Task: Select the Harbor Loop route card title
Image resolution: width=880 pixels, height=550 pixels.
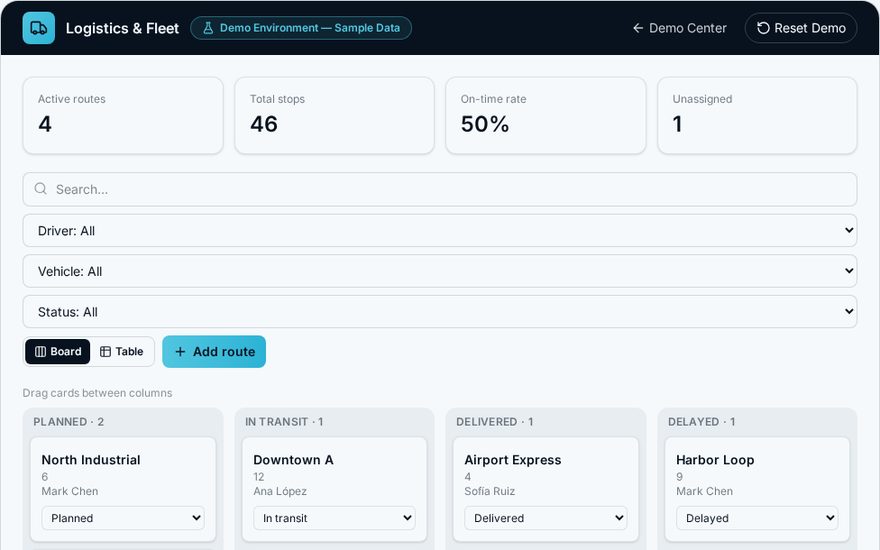Action: pyautogui.click(x=715, y=460)
